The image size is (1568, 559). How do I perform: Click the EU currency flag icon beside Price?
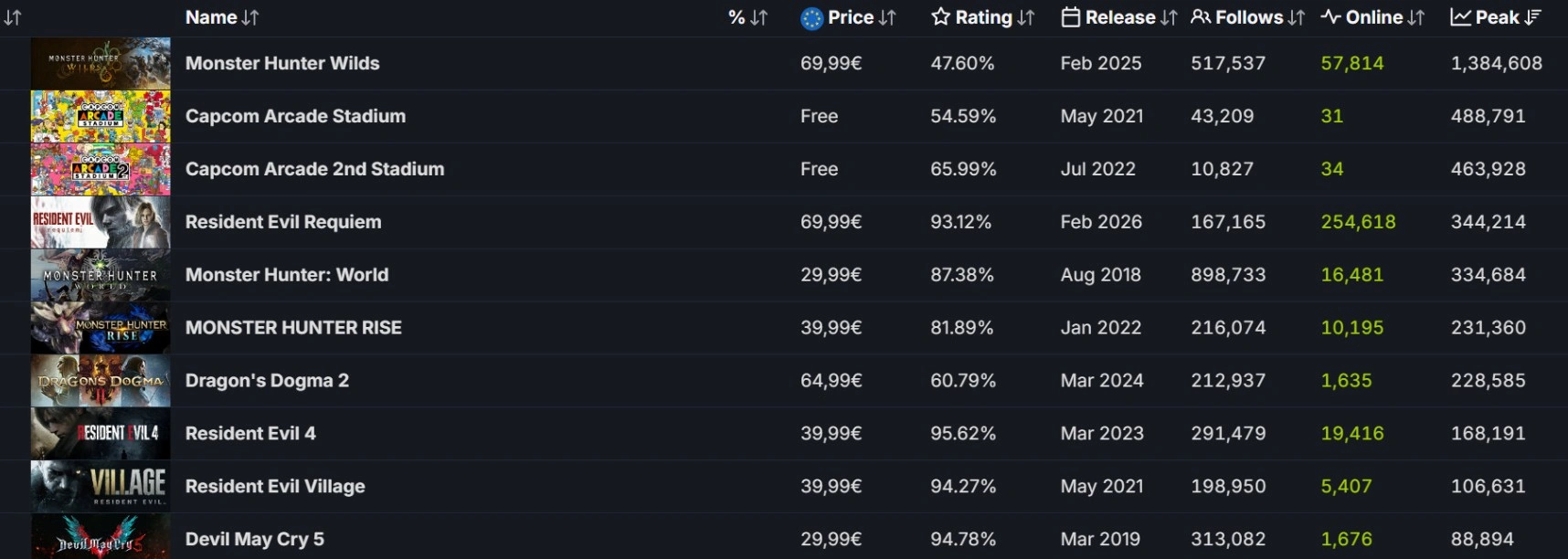coord(811,18)
